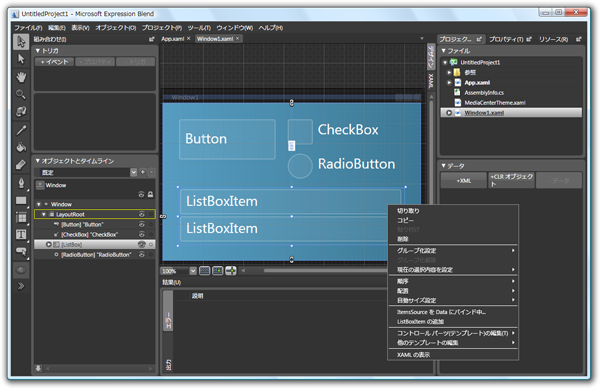This screenshot has width=600, height=389.
Task: Click the +イベント button
Action: coord(54,62)
